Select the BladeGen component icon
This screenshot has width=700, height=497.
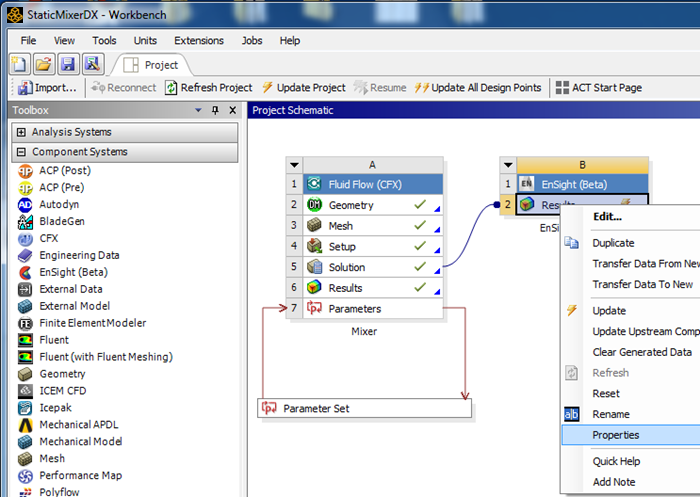[25, 221]
